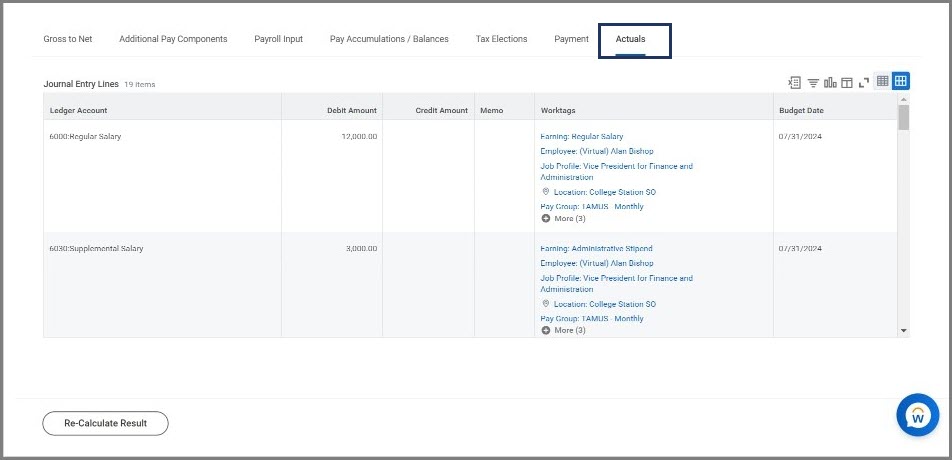
Task: Switch to the Gross to Net tab
Action: pyautogui.click(x=68, y=39)
